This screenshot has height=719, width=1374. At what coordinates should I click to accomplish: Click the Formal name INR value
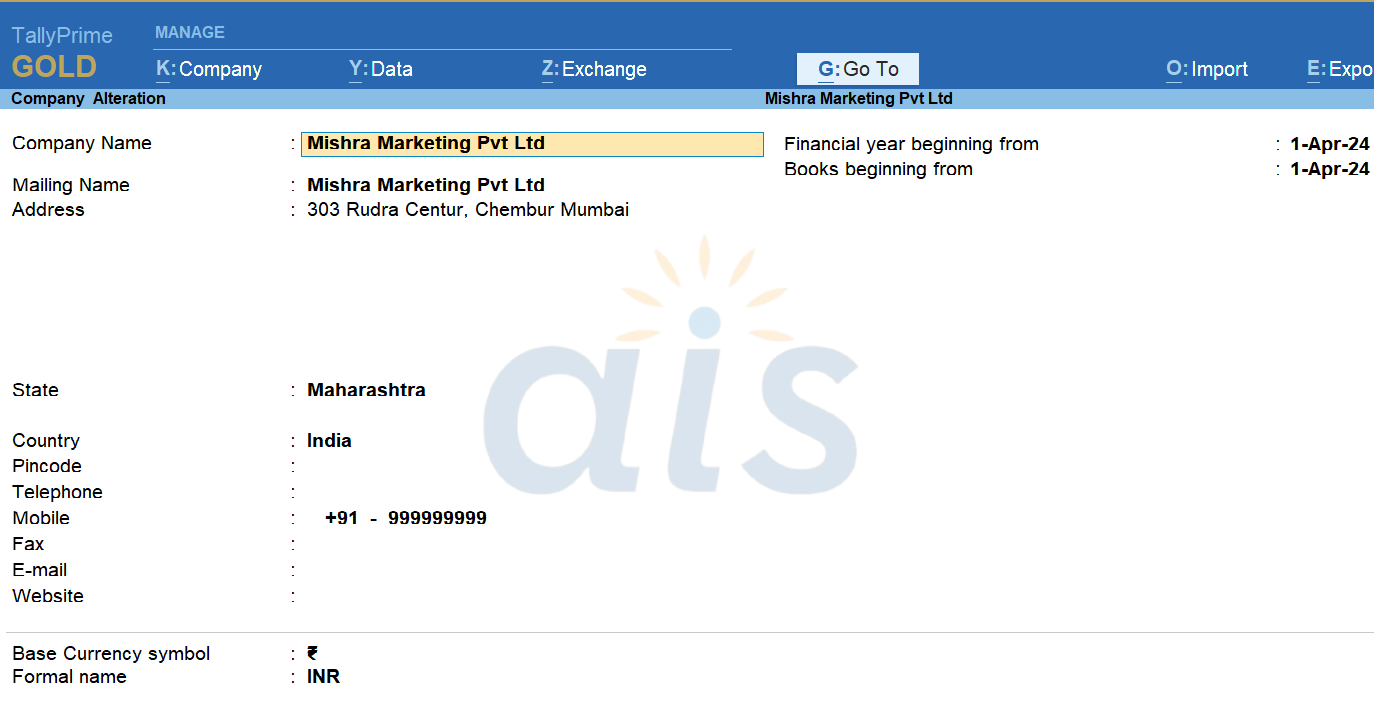point(323,677)
